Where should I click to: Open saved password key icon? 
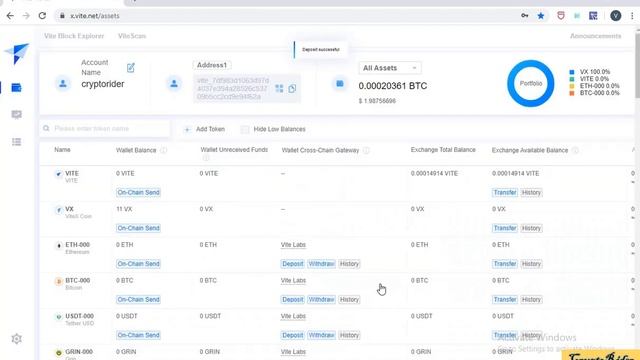524,16
